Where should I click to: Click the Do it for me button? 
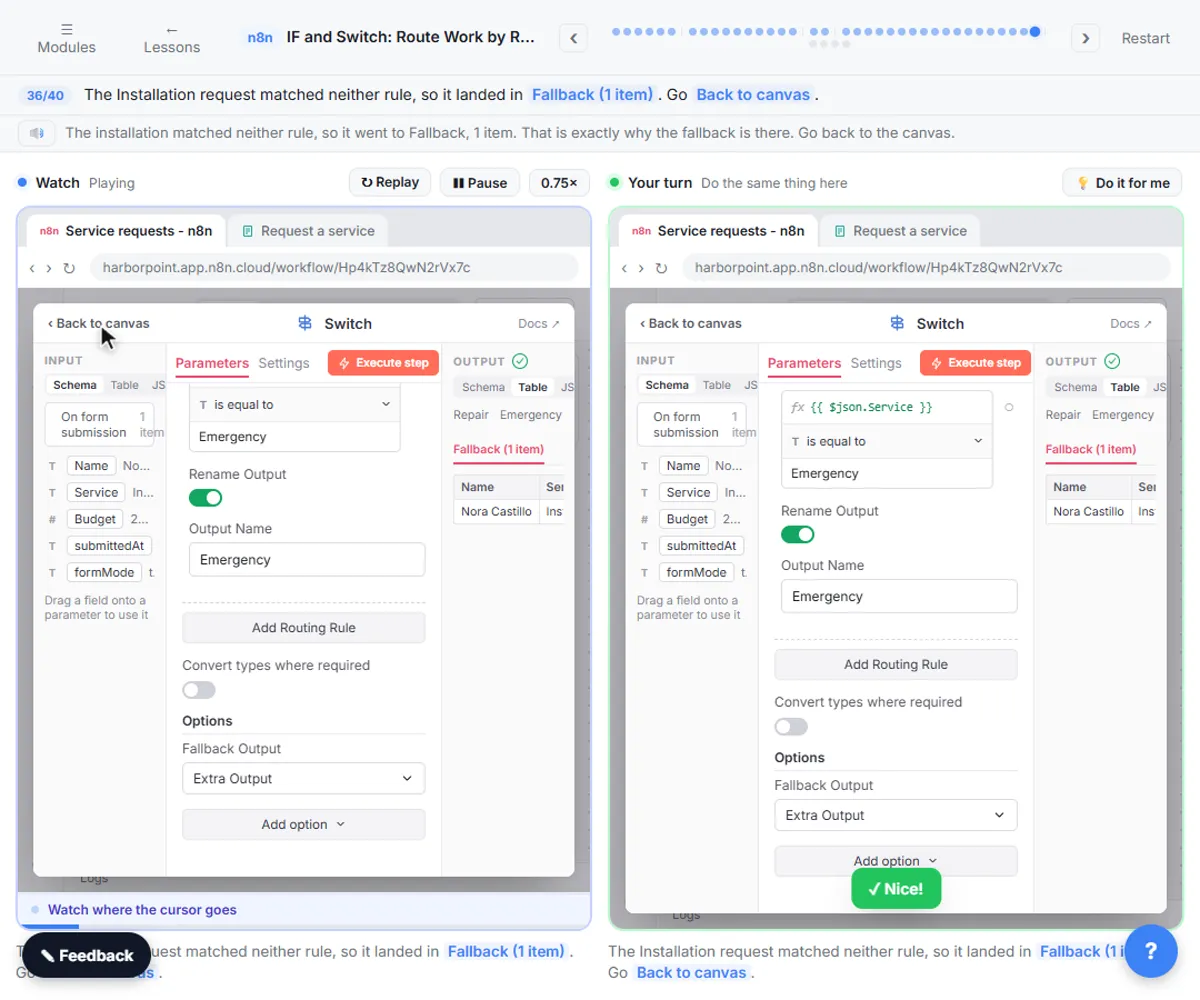1122,183
